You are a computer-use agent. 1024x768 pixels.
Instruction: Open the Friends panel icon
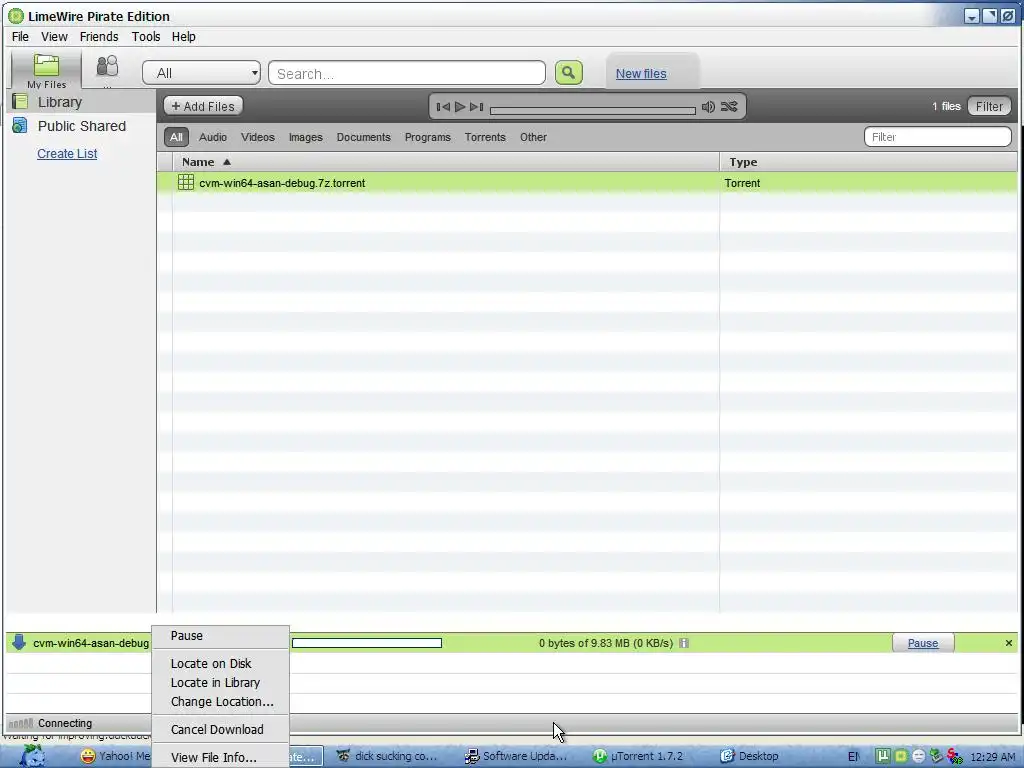[x=107, y=67]
